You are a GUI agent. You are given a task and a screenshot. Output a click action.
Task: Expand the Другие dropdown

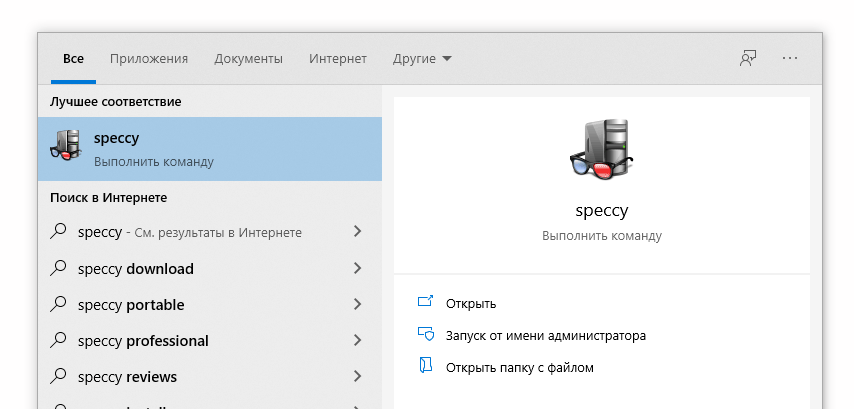tap(422, 58)
